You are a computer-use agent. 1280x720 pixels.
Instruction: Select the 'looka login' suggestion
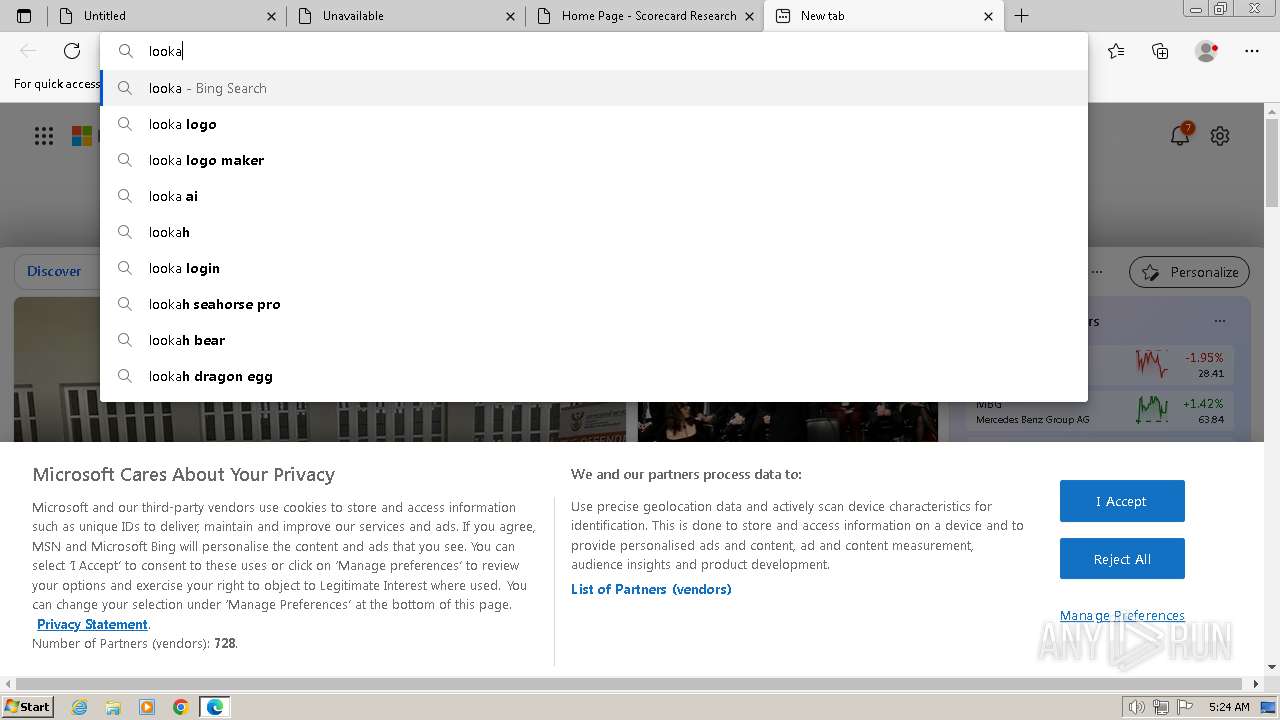(594, 268)
